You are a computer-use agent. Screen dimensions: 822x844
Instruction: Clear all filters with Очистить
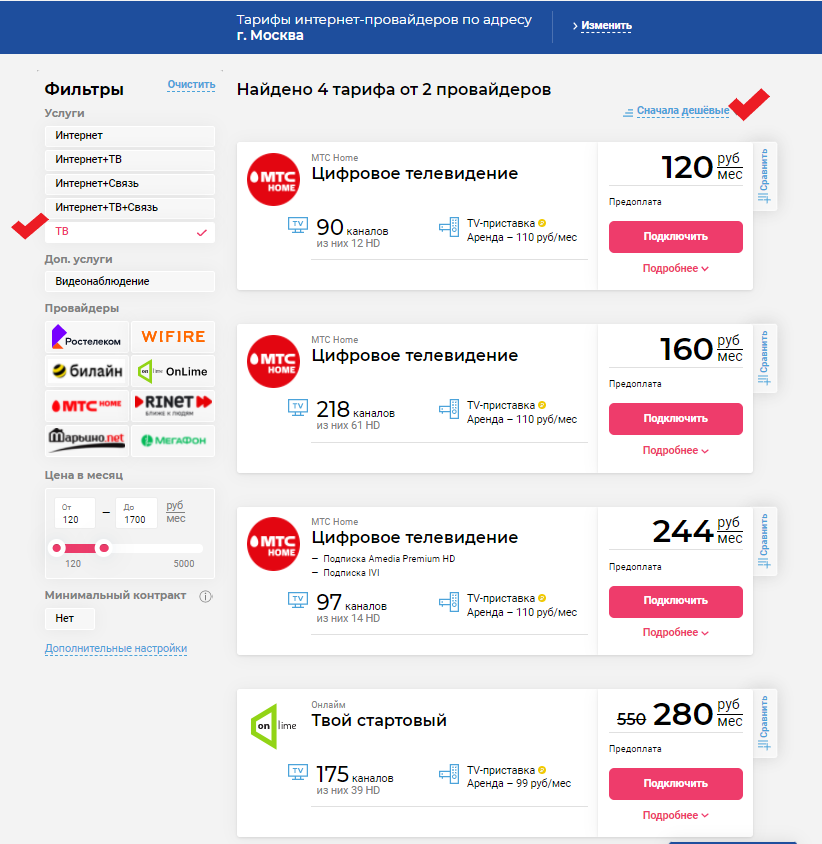tap(191, 85)
